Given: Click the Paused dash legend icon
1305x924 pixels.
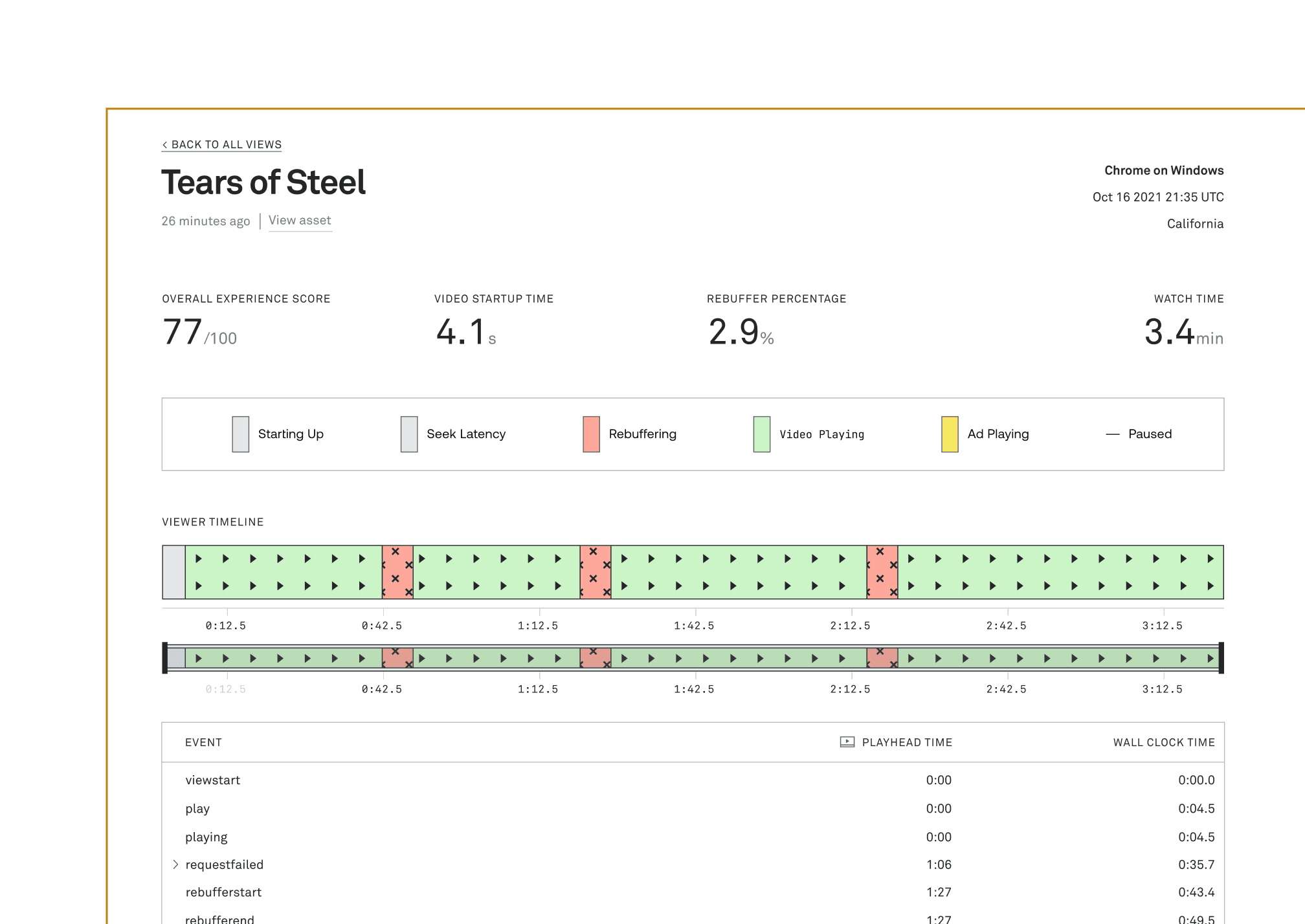Looking at the screenshot, I should click(x=1112, y=434).
